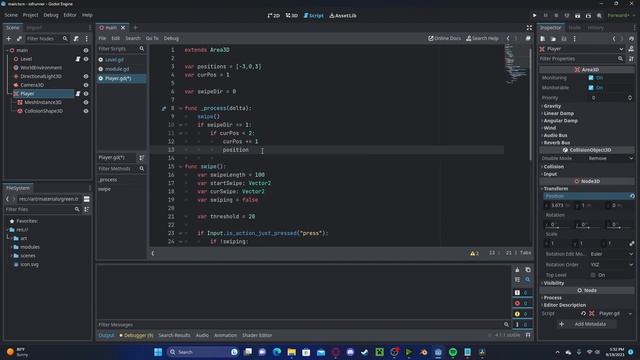640x360 pixels.
Task: Run the project with the play button
Action: coord(534,16)
